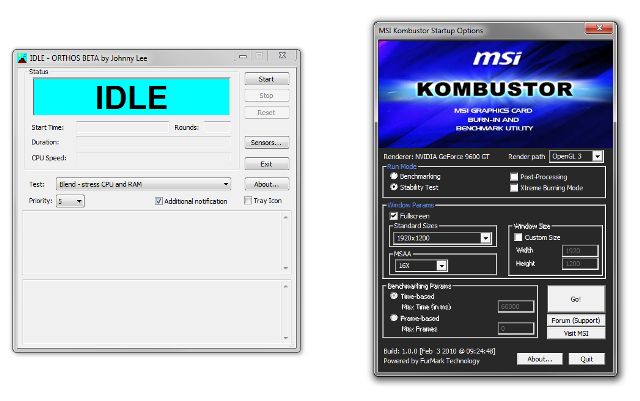Select the Stability Test run mode
This screenshot has height=401, width=640.
coord(393,187)
